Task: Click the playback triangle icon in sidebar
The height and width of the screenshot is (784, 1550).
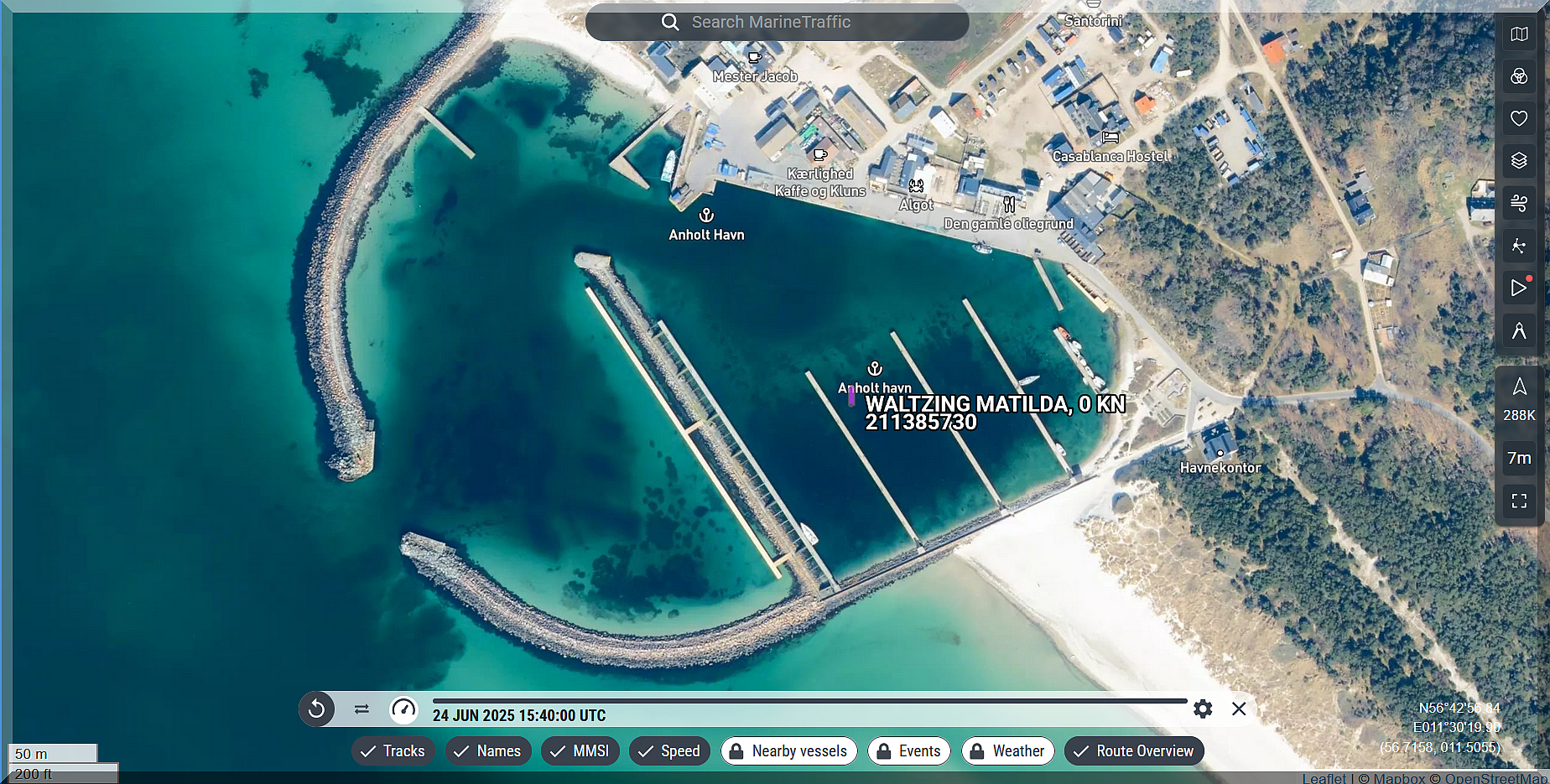Action: pyautogui.click(x=1519, y=288)
